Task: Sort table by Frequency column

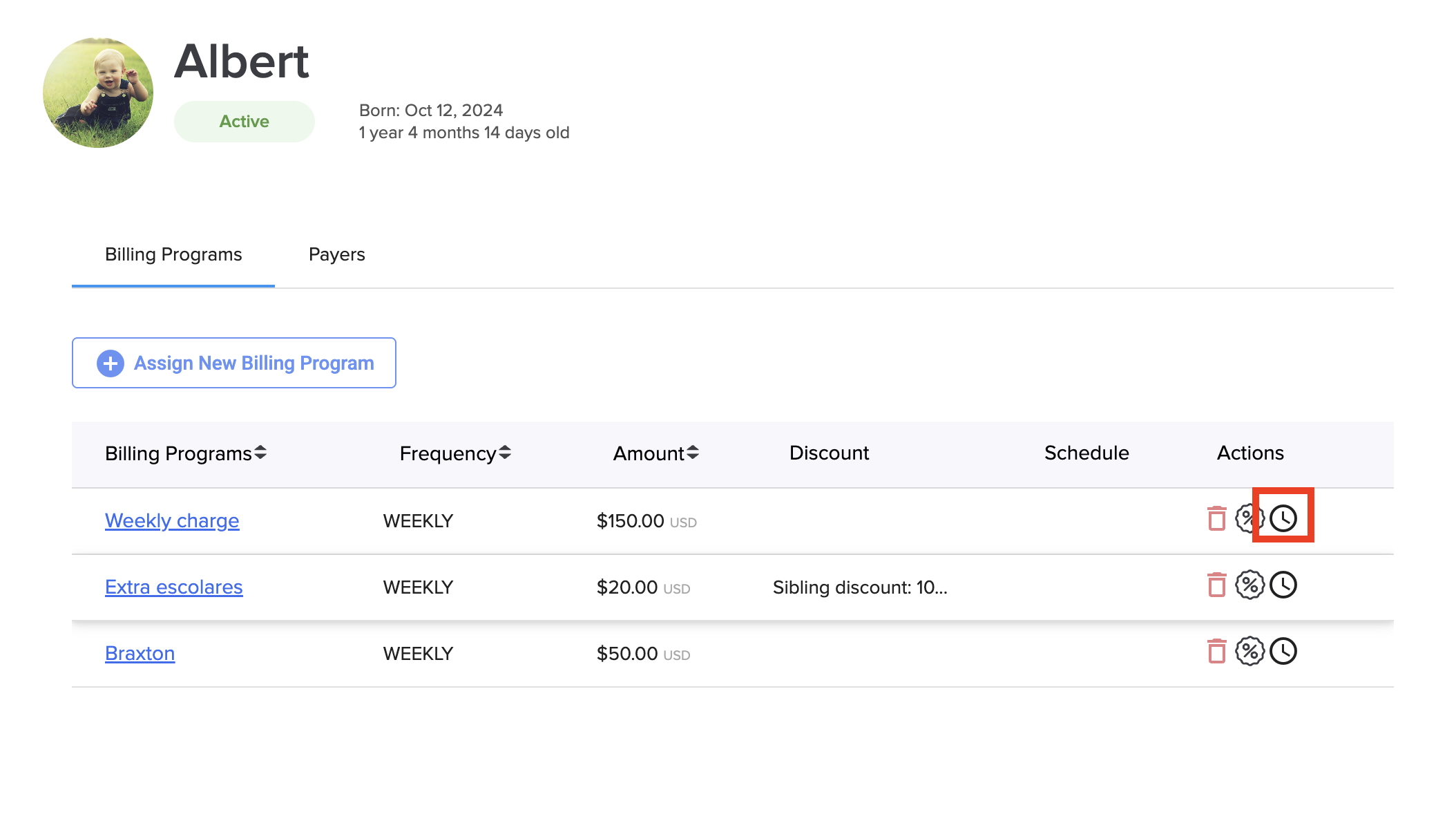Action: 505,453
